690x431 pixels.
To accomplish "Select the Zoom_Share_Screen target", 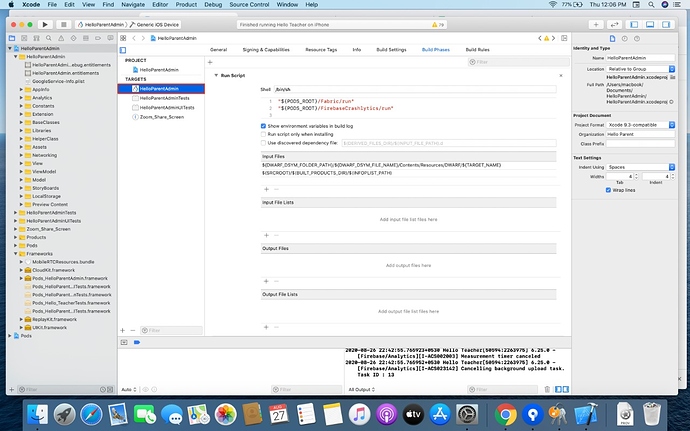I will (161, 118).
